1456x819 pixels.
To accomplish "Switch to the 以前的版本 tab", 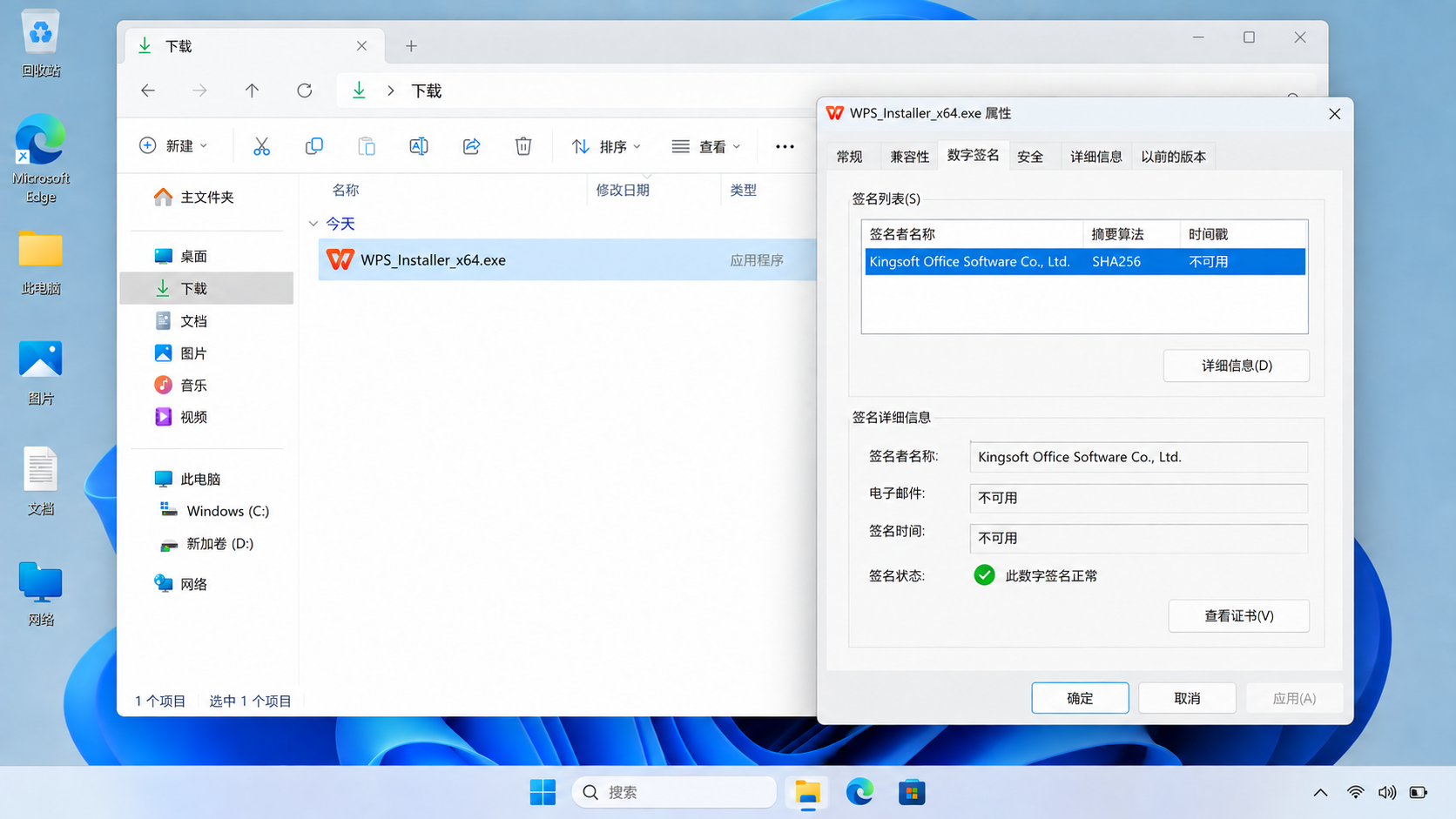I will (1173, 157).
